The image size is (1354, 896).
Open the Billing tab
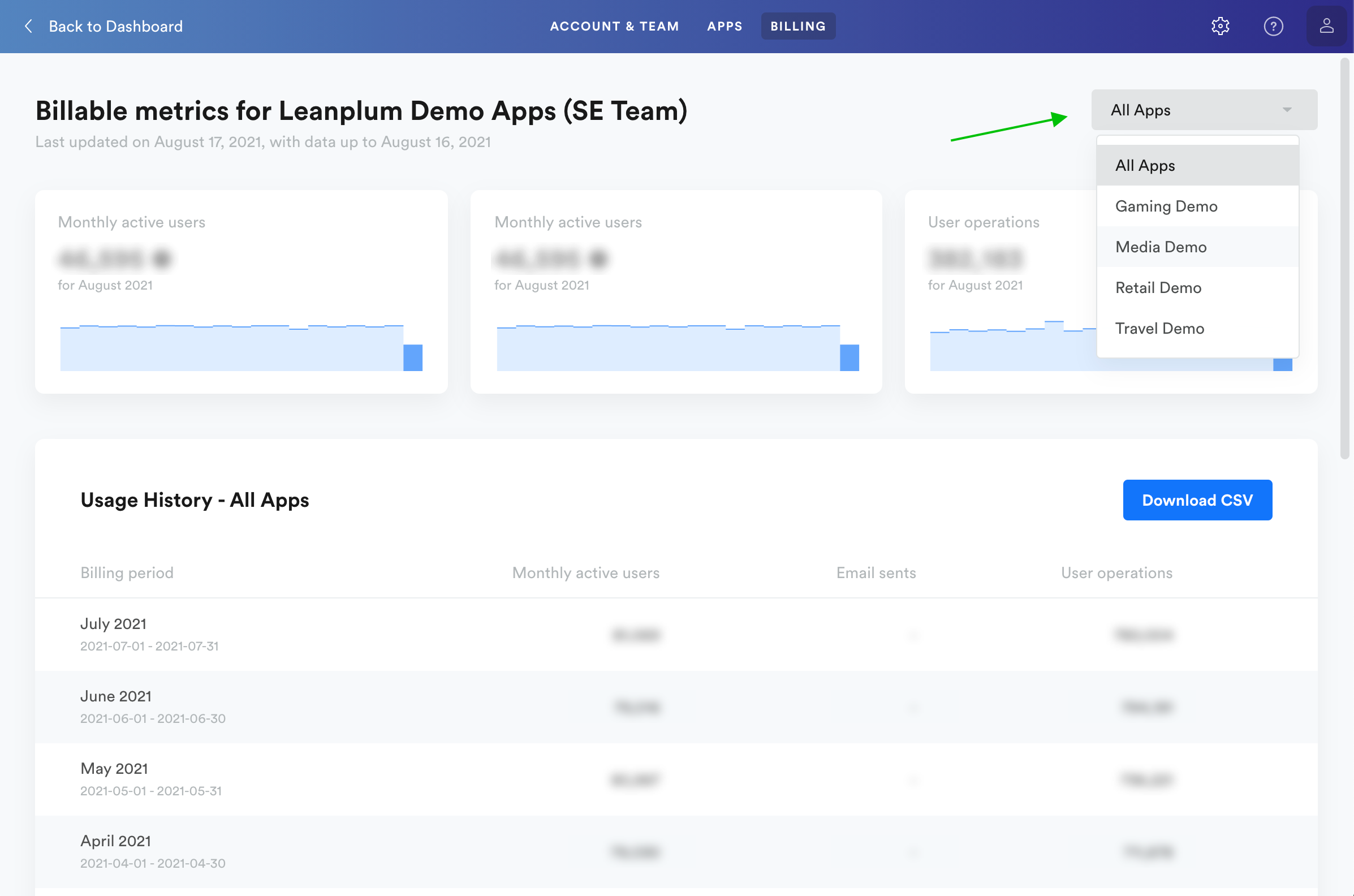pyautogui.click(x=797, y=26)
